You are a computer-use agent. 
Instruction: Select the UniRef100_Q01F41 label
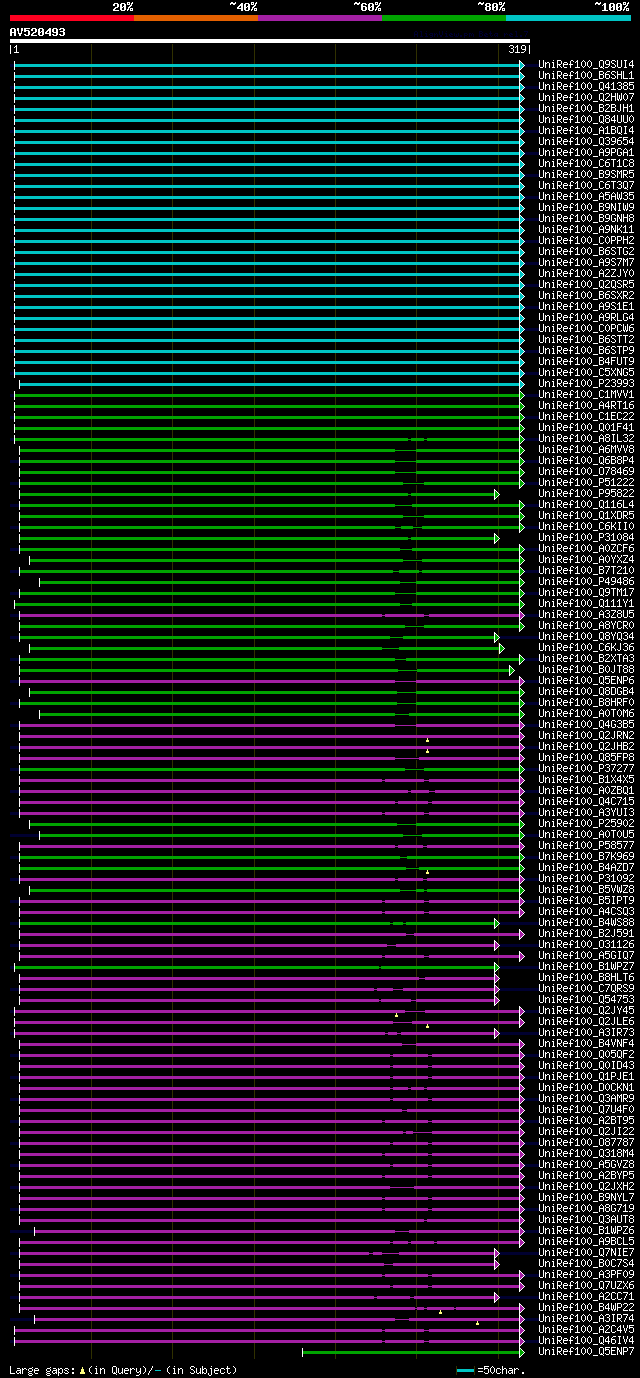tap(586, 428)
